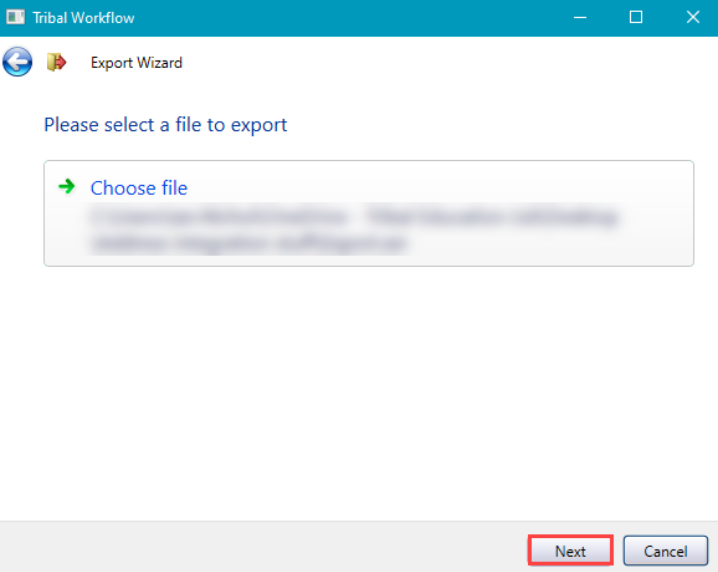Click the empty title bar area before Minimize
718x572 pixels.
tap(350, 18)
